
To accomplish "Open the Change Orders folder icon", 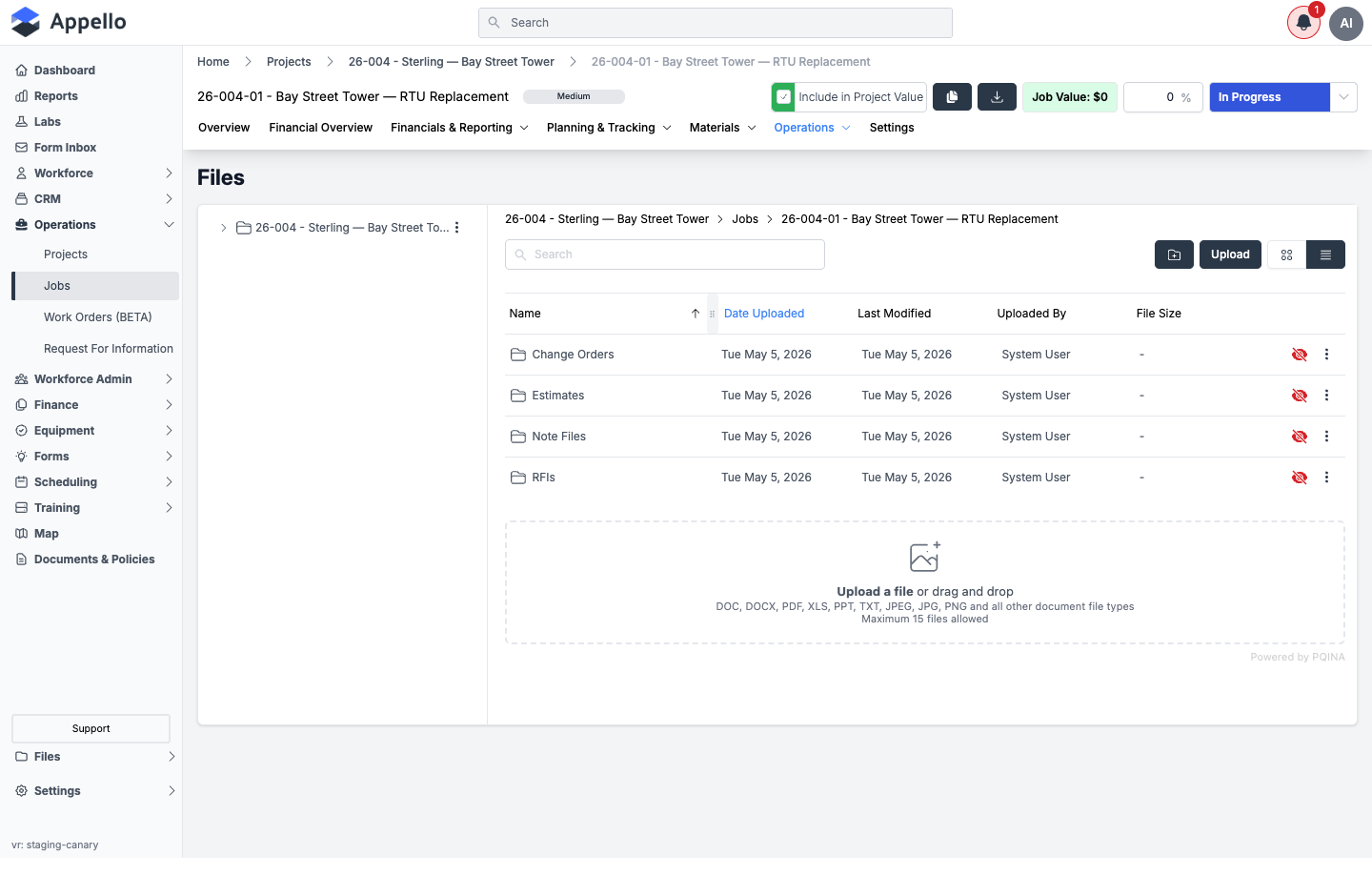I will 518,355.
